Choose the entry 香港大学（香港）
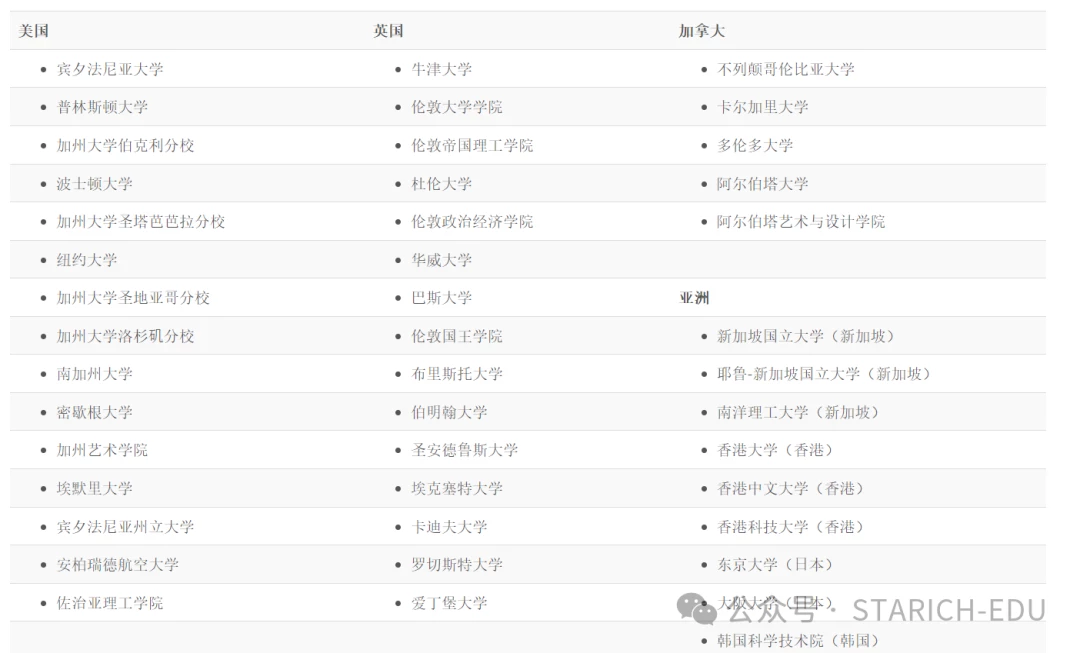1080x653 pixels. (x=776, y=450)
